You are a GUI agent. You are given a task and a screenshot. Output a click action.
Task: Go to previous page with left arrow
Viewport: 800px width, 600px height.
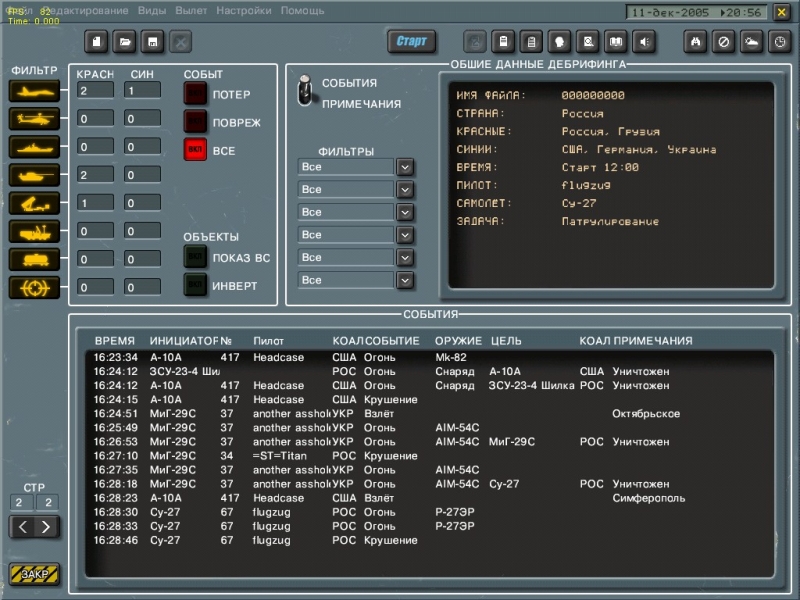tap(22, 527)
